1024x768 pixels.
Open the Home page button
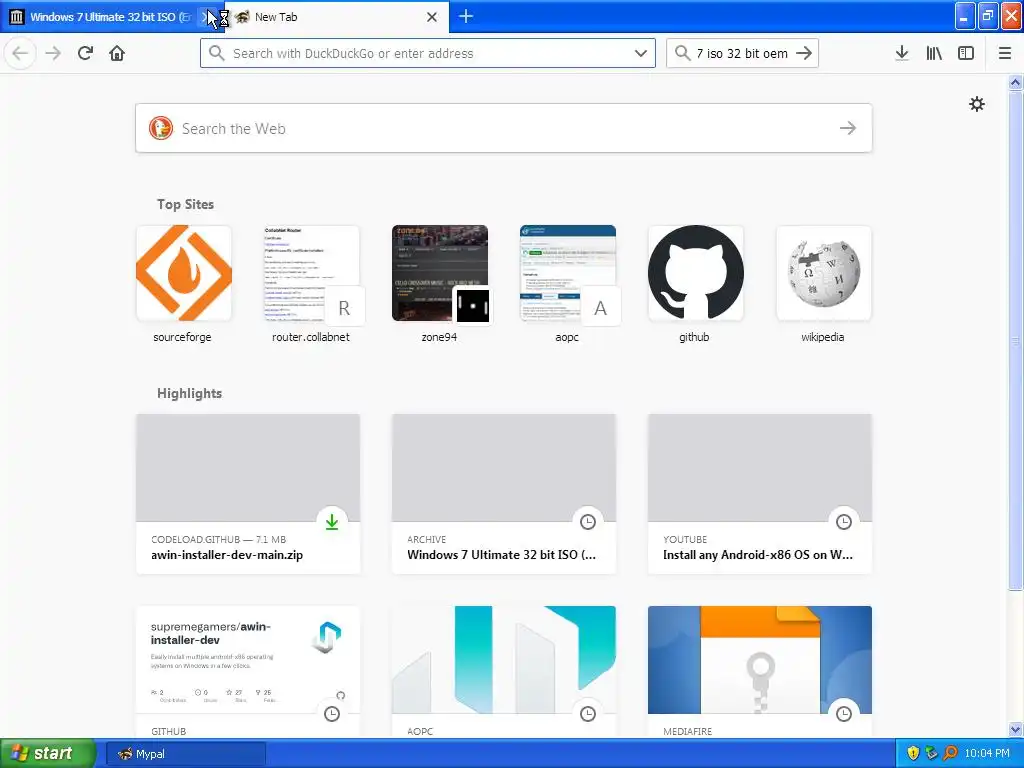point(117,53)
